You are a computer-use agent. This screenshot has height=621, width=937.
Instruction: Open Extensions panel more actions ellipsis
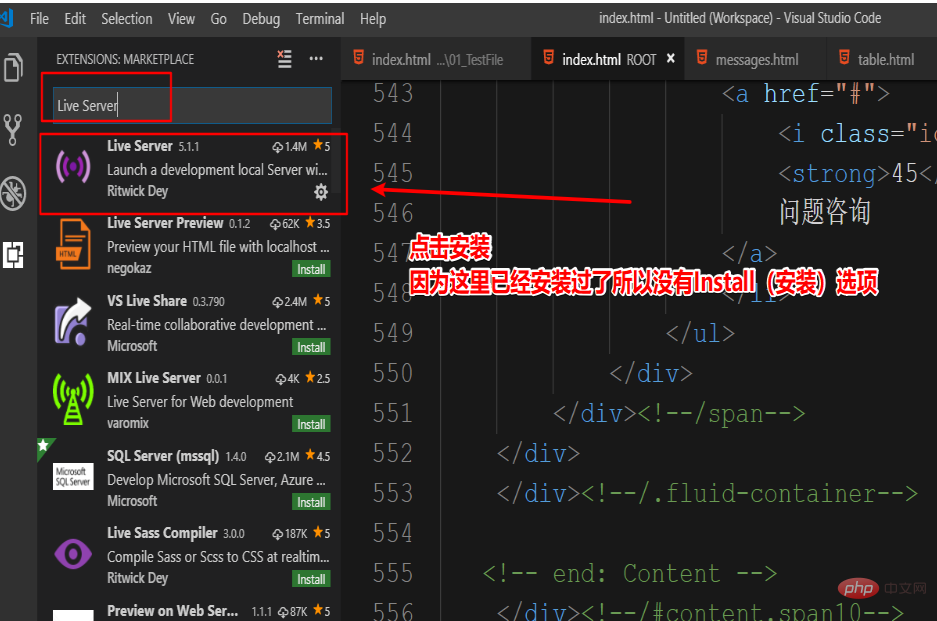pos(316,59)
